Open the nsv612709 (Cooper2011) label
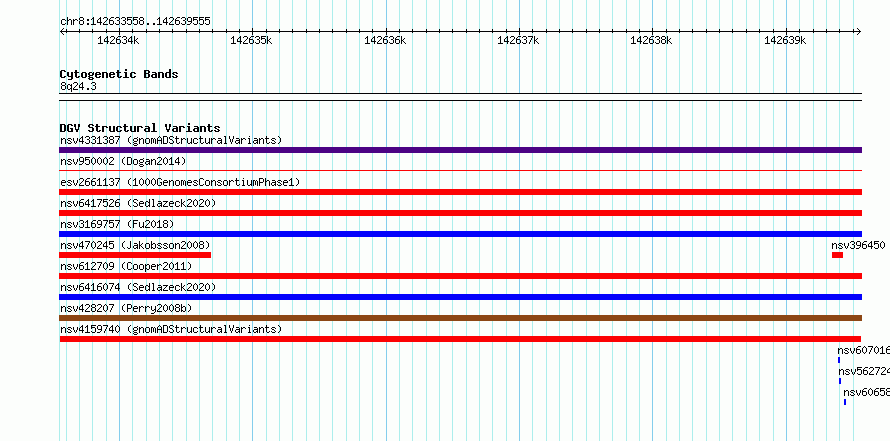This screenshot has height=441, width=890. tap(126, 266)
